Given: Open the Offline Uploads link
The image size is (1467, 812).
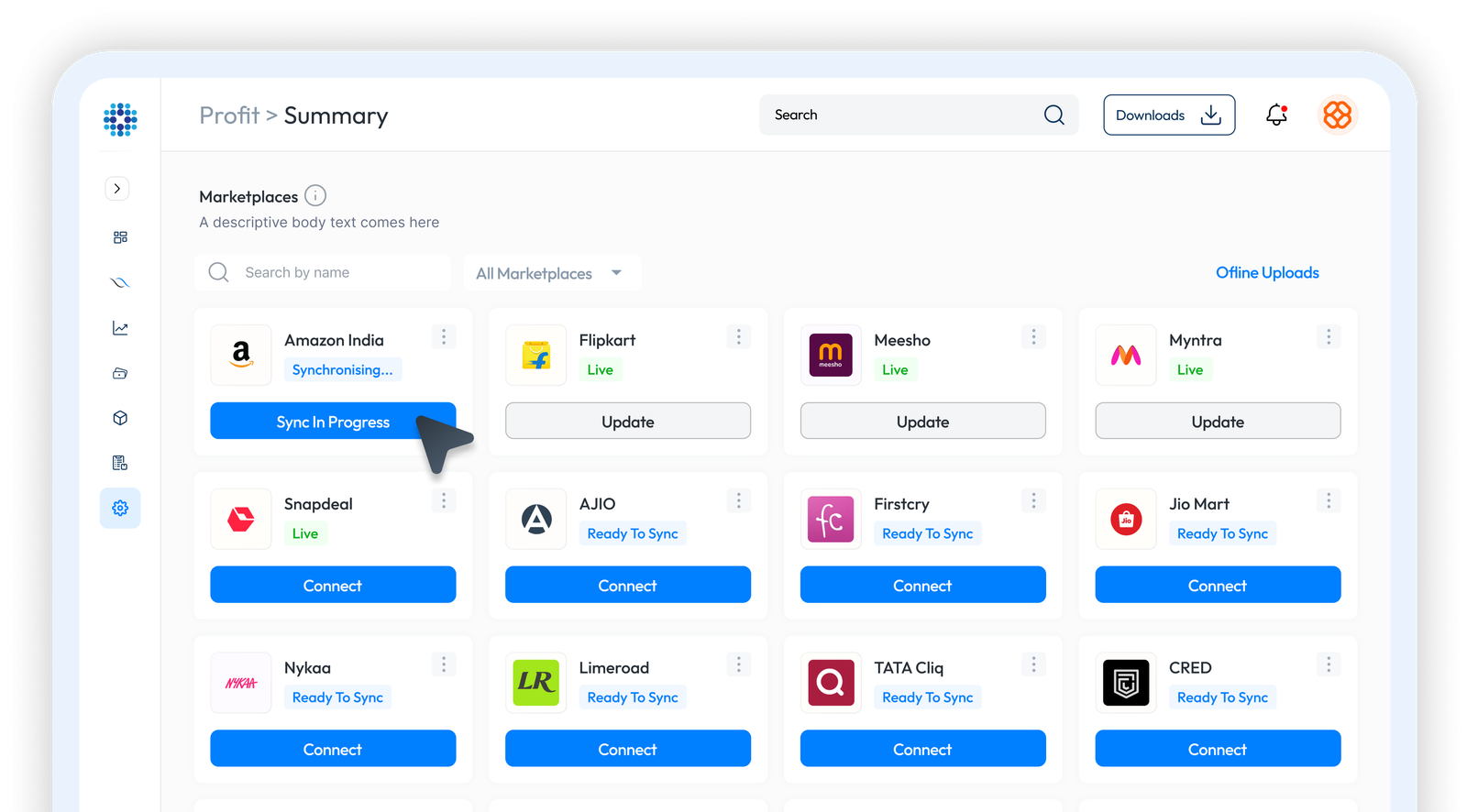Looking at the screenshot, I should 1267,273.
